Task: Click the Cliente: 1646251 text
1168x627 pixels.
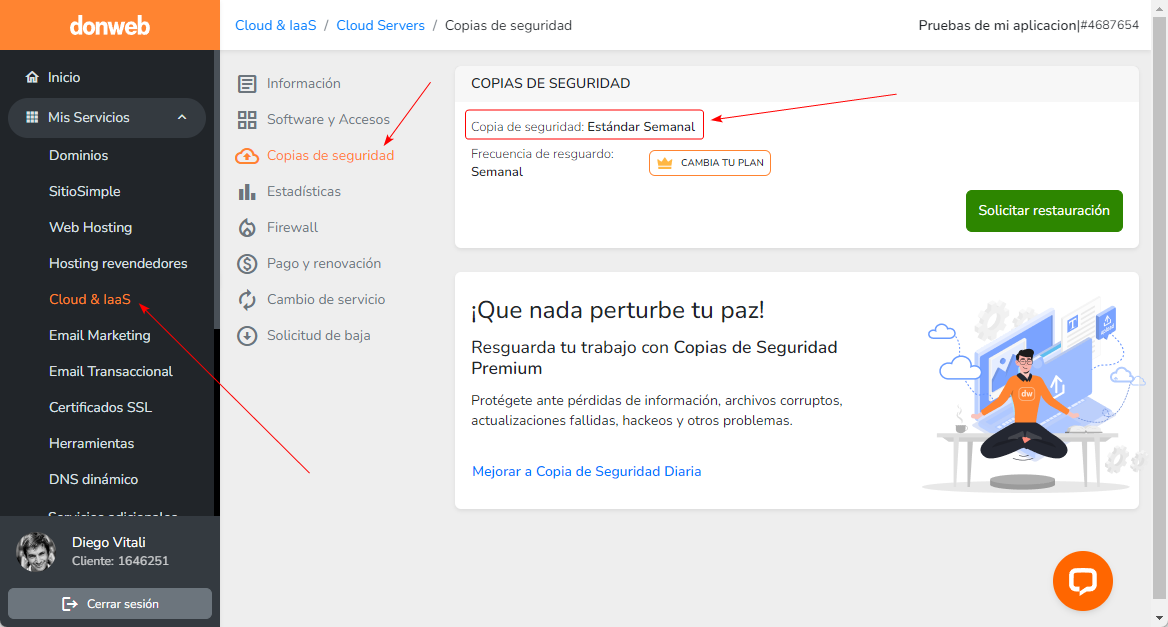Action: 120,561
